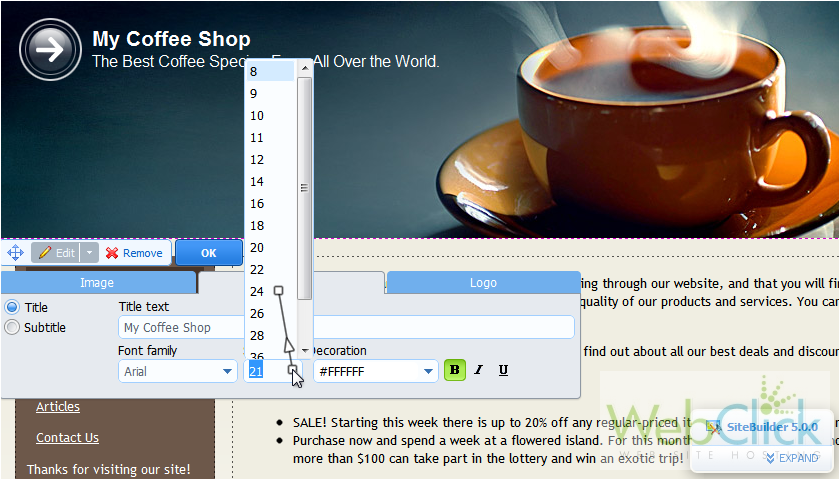Screen dimensions: 840x480
Task: Choose font size 10 from list
Action: tap(269, 115)
